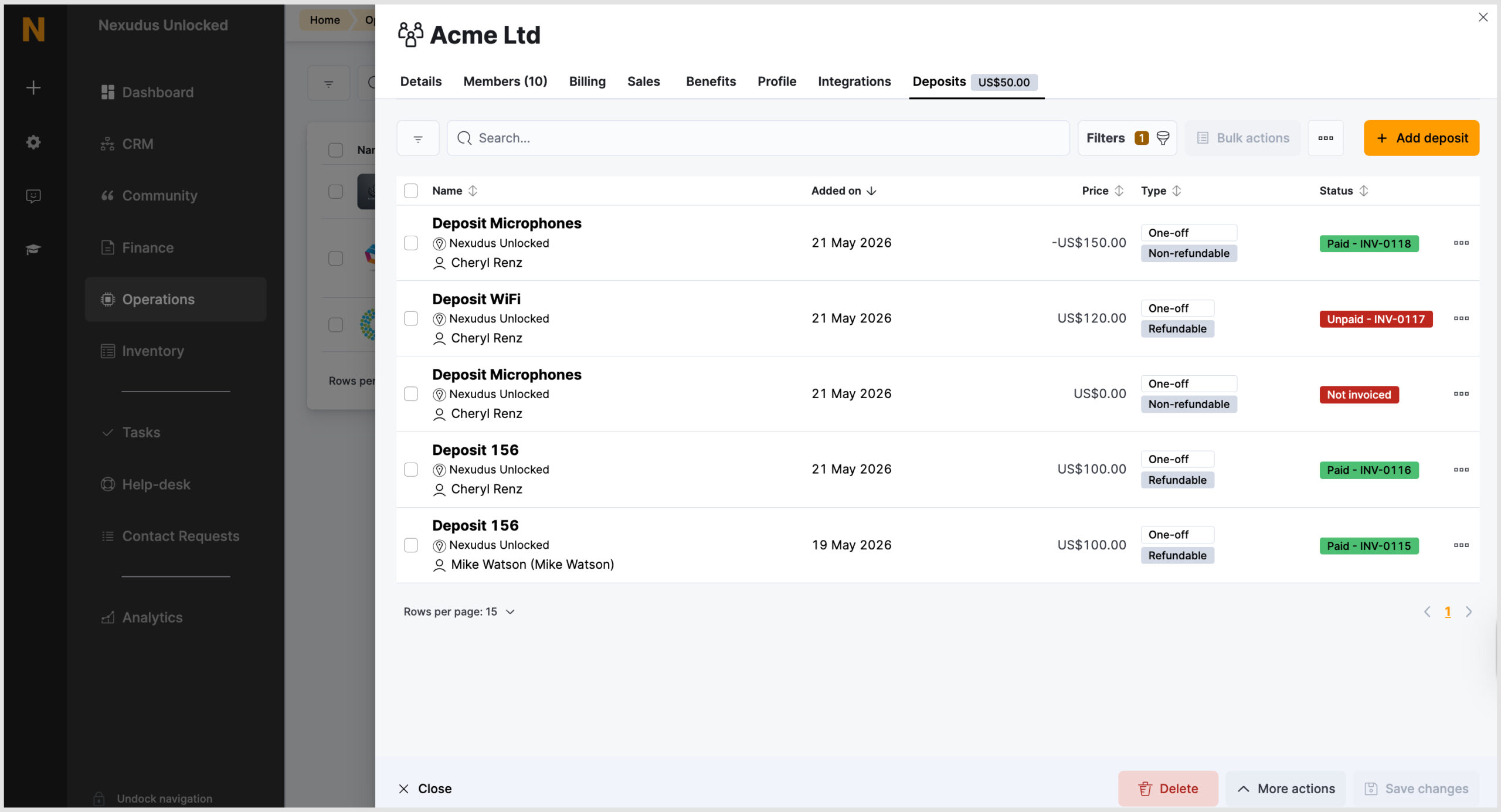
Task: Switch to the Billing tab
Action: [587, 81]
